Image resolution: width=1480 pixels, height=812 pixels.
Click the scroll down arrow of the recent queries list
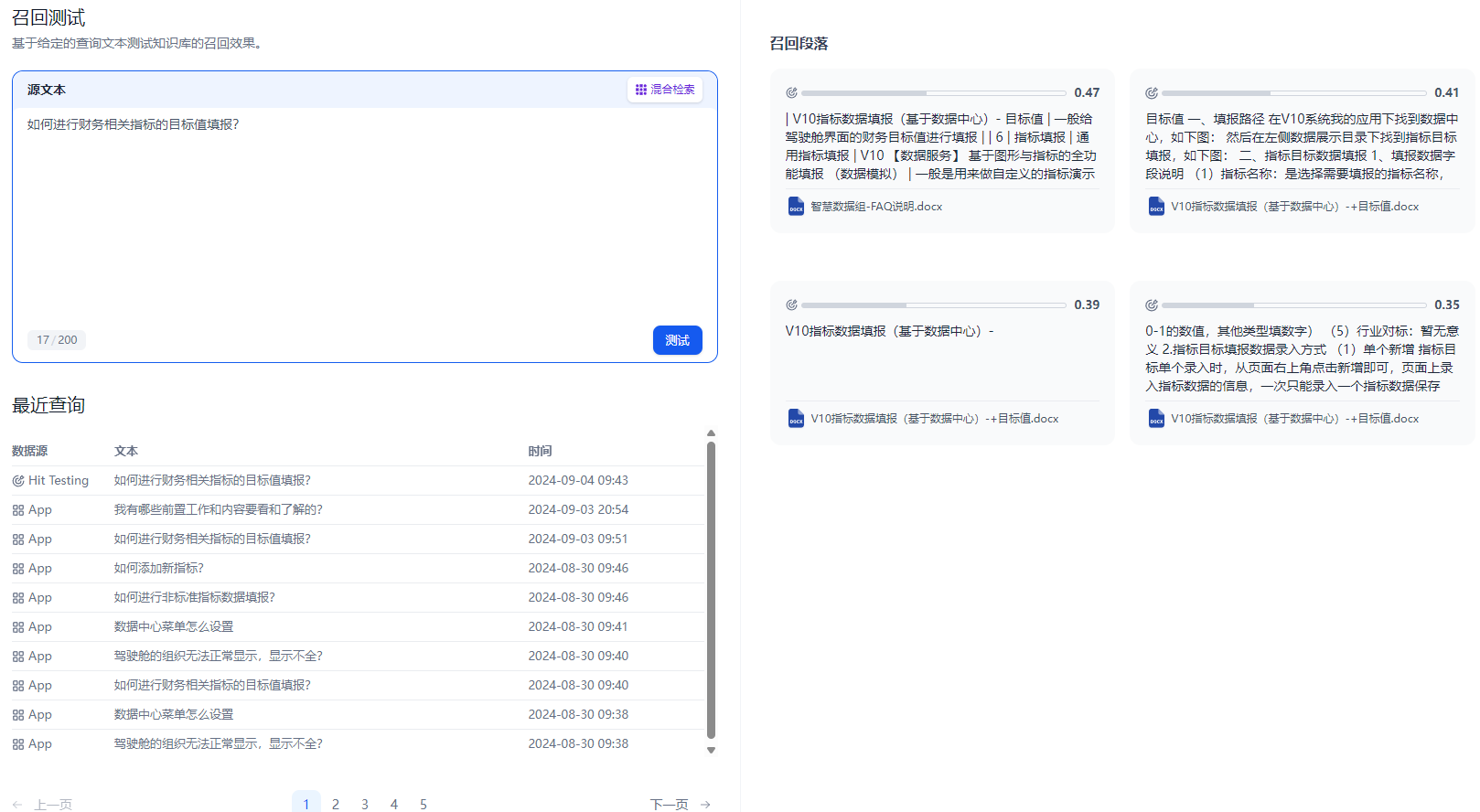tap(711, 750)
